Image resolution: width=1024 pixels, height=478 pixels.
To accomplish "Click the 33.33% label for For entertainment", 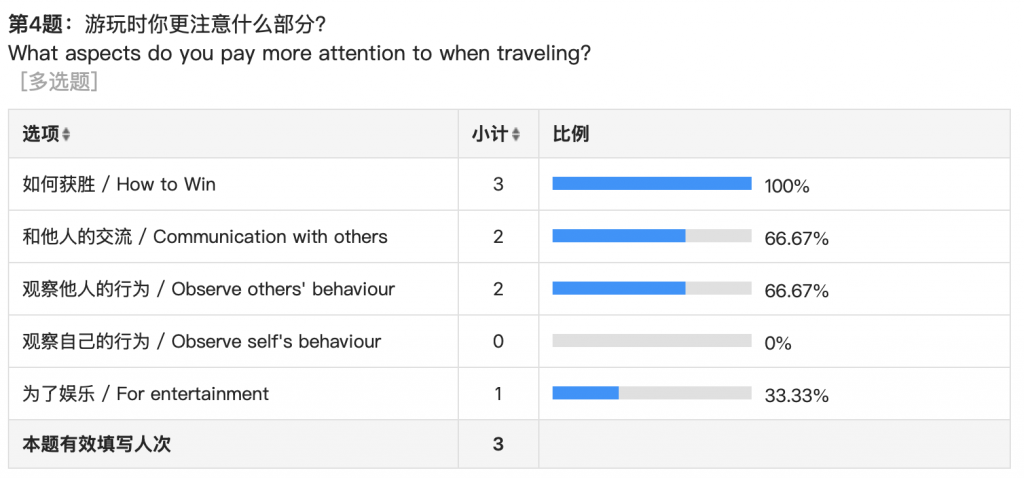I will point(796,395).
